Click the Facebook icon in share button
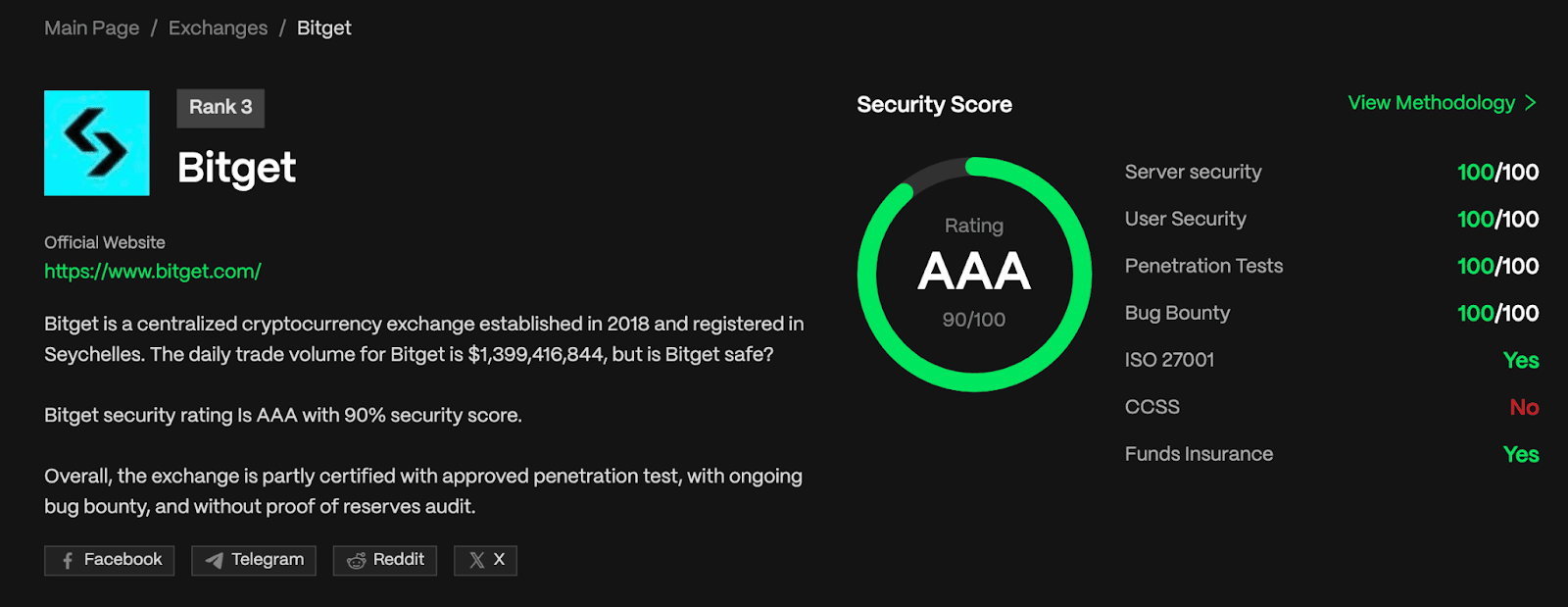 click(68, 561)
